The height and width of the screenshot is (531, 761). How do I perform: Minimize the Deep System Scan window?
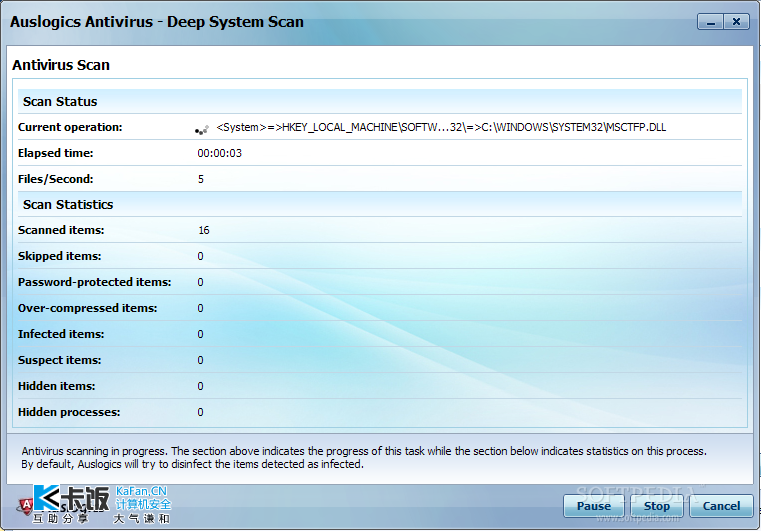pyautogui.click(x=711, y=21)
